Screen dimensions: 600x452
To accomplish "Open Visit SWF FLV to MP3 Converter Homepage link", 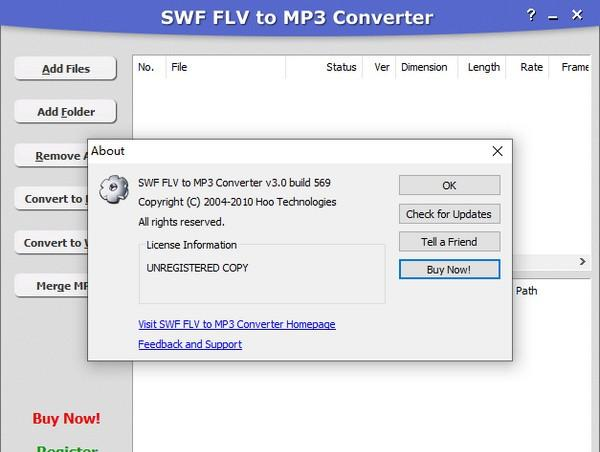I will pos(236,324).
